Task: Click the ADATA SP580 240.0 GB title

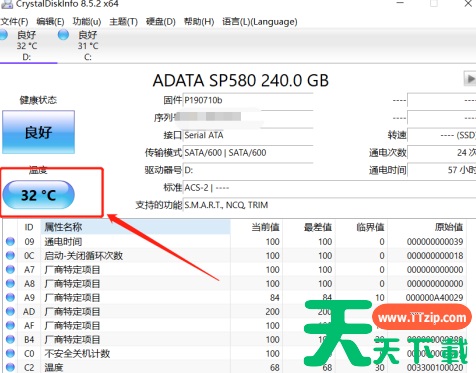Action: pyautogui.click(x=241, y=80)
